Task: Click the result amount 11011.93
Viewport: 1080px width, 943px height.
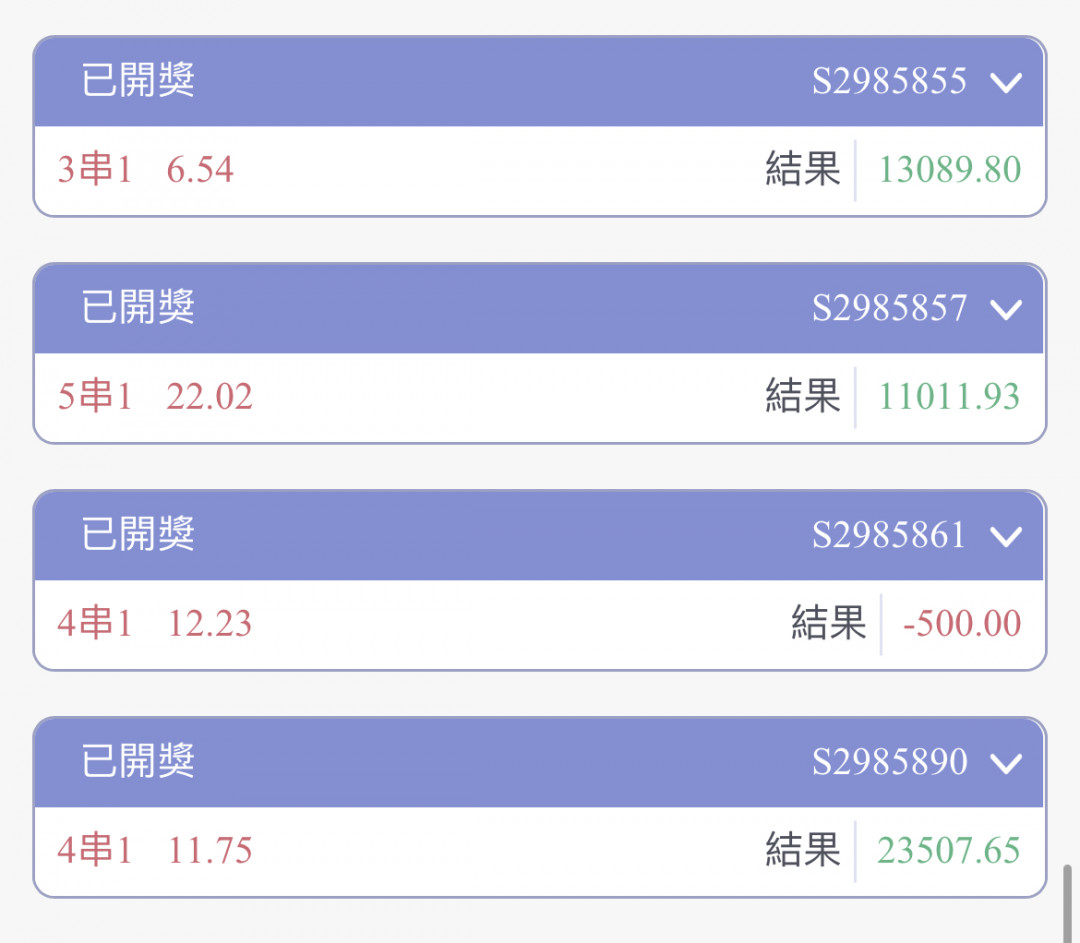Action: [949, 397]
